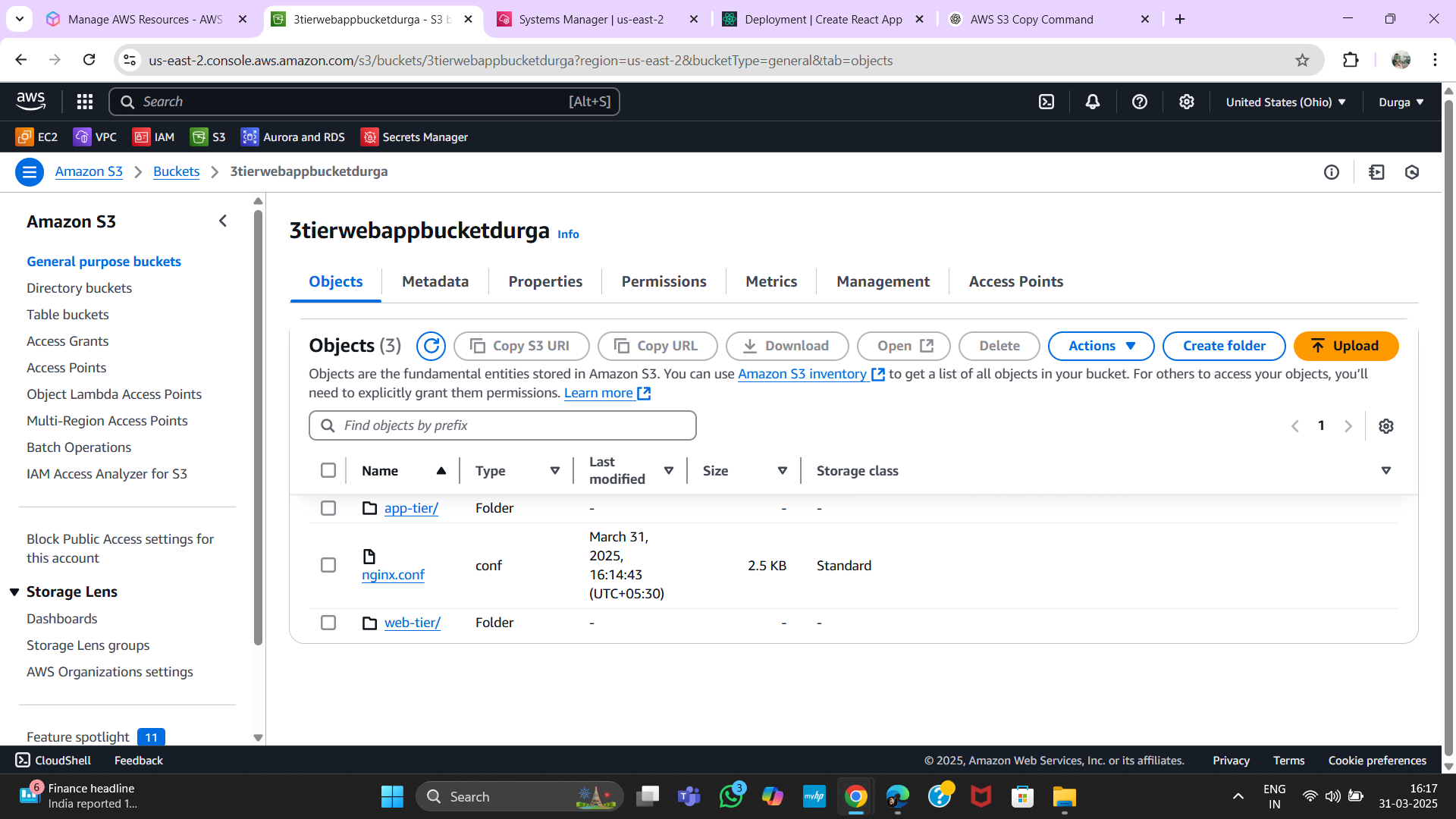Open Chrome extensions puzzle icon
This screenshot has height=819, width=1456.
pyautogui.click(x=1351, y=61)
